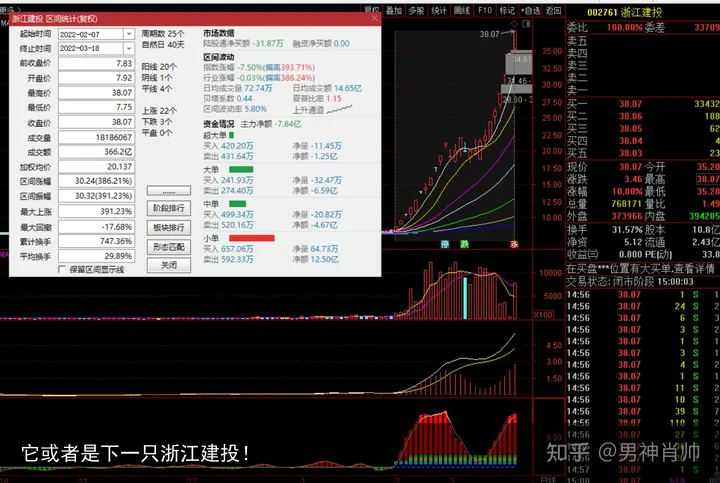Click the 38.07 high price label on chart
This screenshot has height=483, width=720.
[x=489, y=34]
